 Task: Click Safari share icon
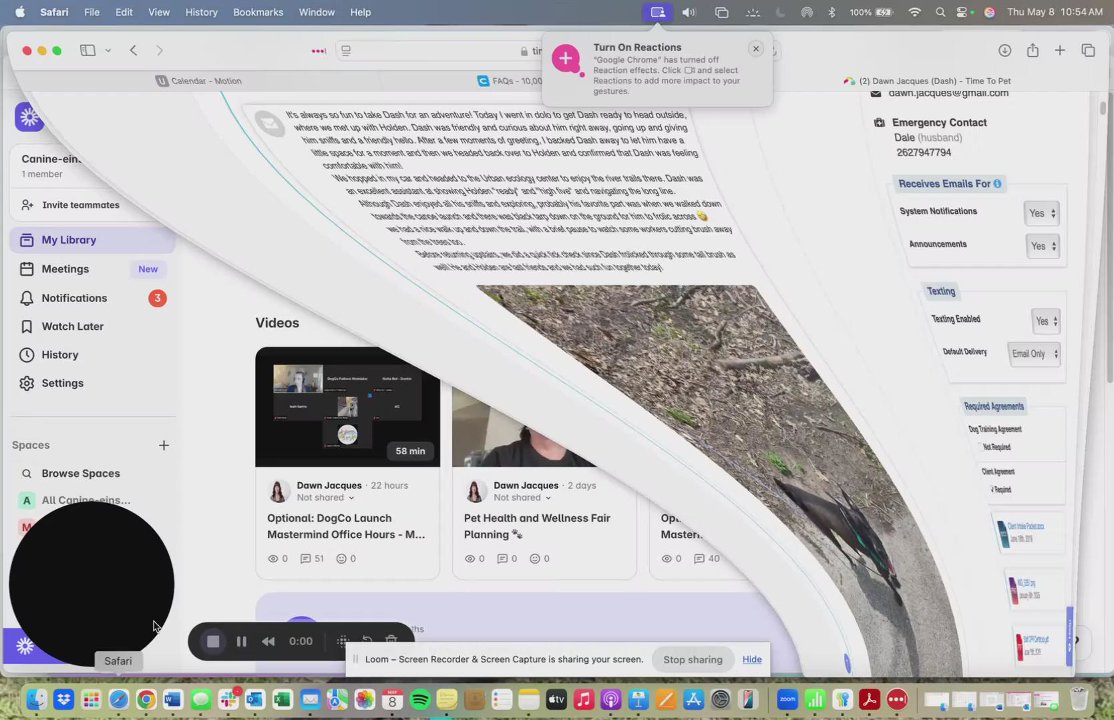(1032, 50)
